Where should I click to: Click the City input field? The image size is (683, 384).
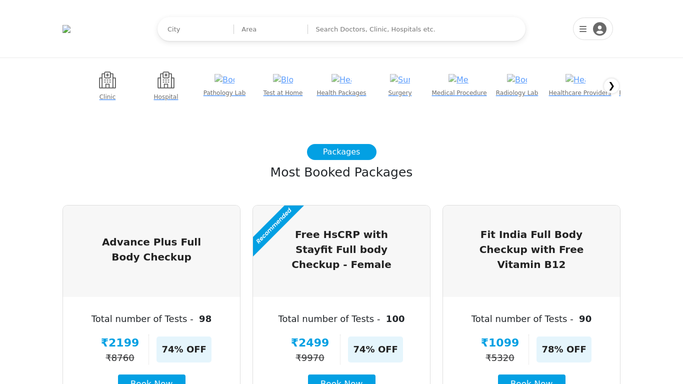tap(198, 29)
